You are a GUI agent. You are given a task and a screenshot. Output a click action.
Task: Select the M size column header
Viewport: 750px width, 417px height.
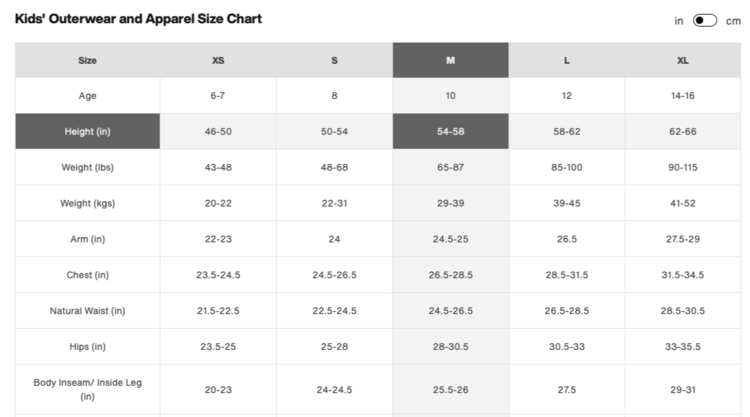[x=450, y=60]
